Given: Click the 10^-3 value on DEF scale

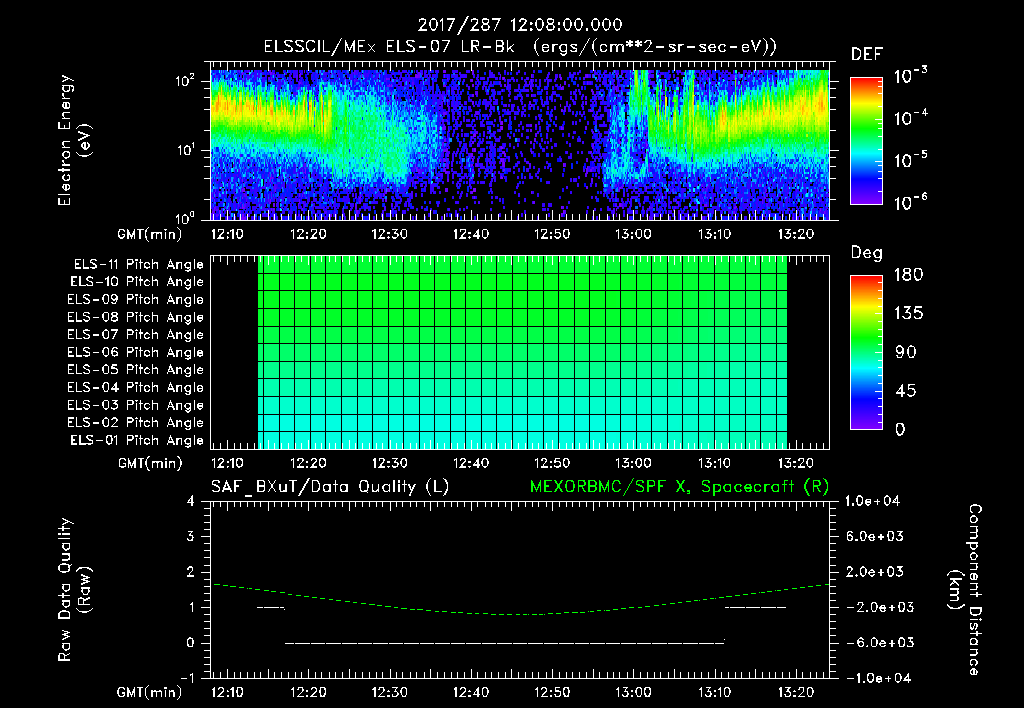Looking at the screenshot, I should [x=910, y=76].
